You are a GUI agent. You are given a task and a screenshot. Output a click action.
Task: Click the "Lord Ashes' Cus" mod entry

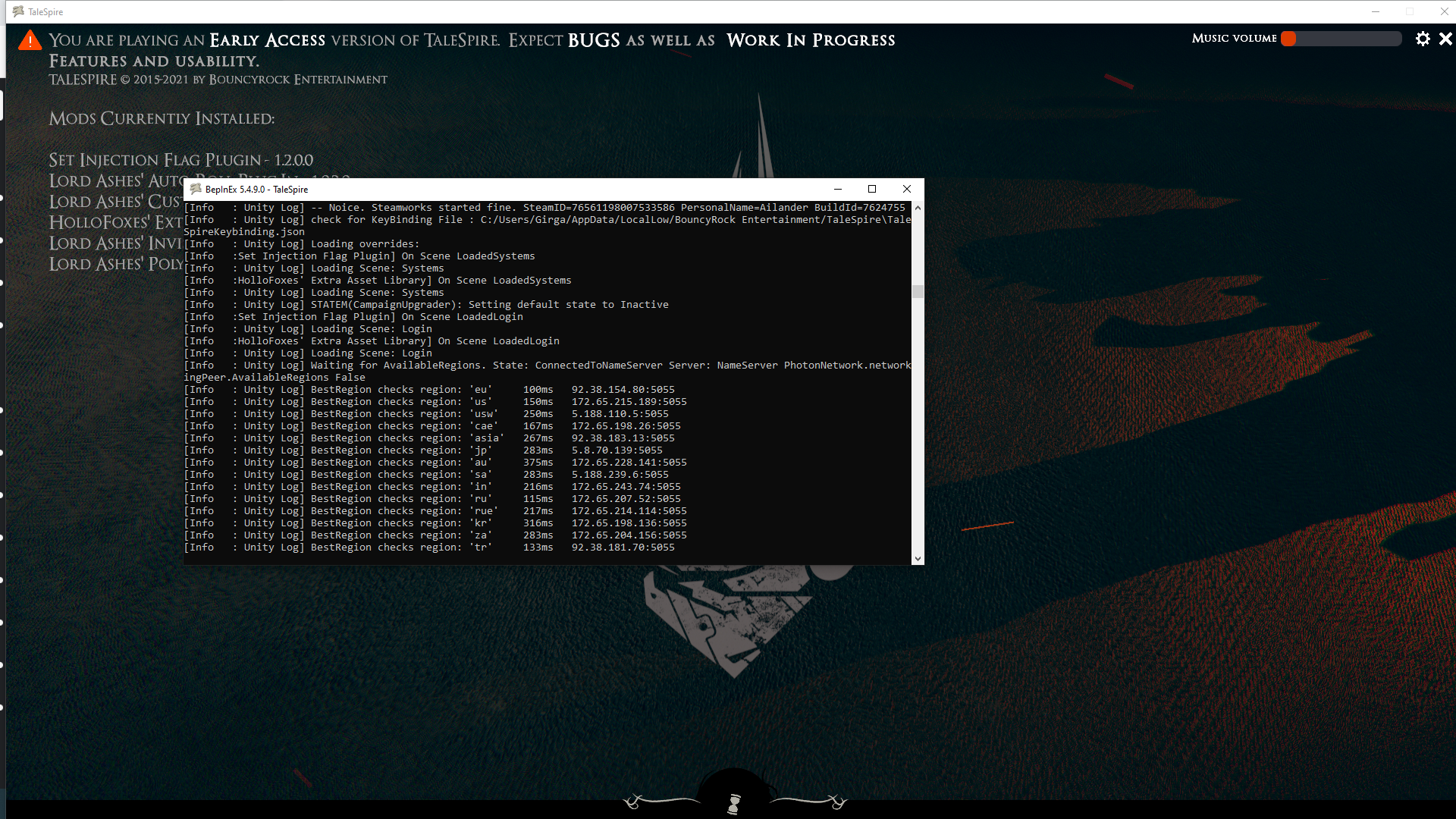point(116,202)
